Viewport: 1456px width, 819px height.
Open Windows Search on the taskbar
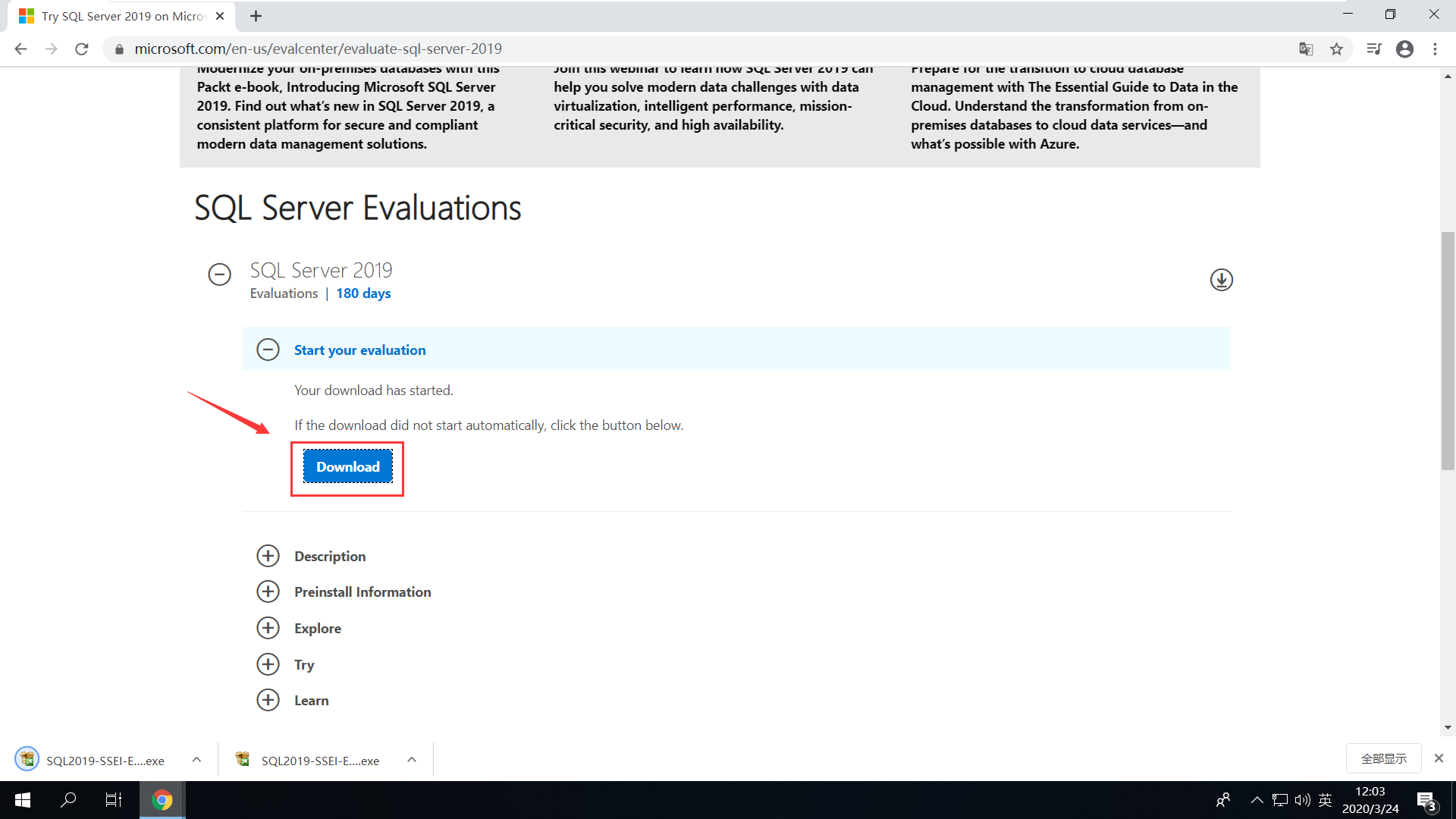pyautogui.click(x=67, y=799)
